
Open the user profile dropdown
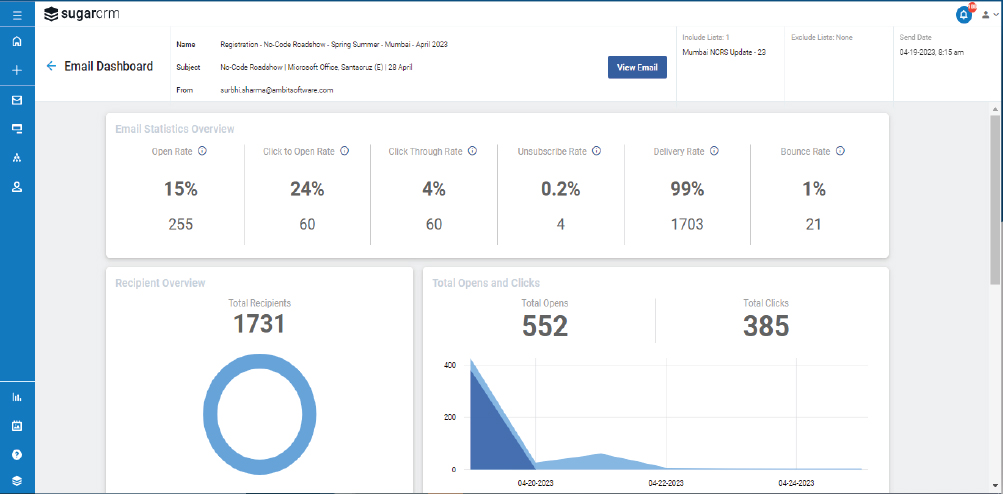point(988,15)
